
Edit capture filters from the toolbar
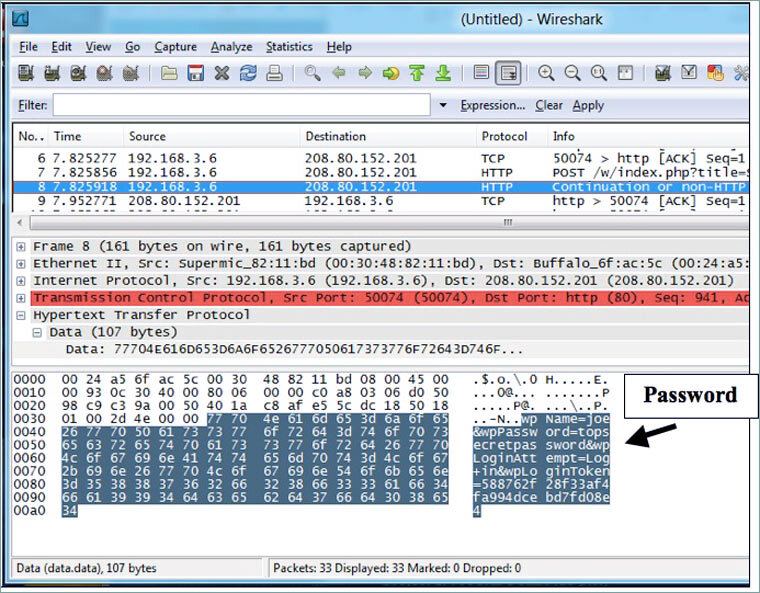(x=663, y=73)
